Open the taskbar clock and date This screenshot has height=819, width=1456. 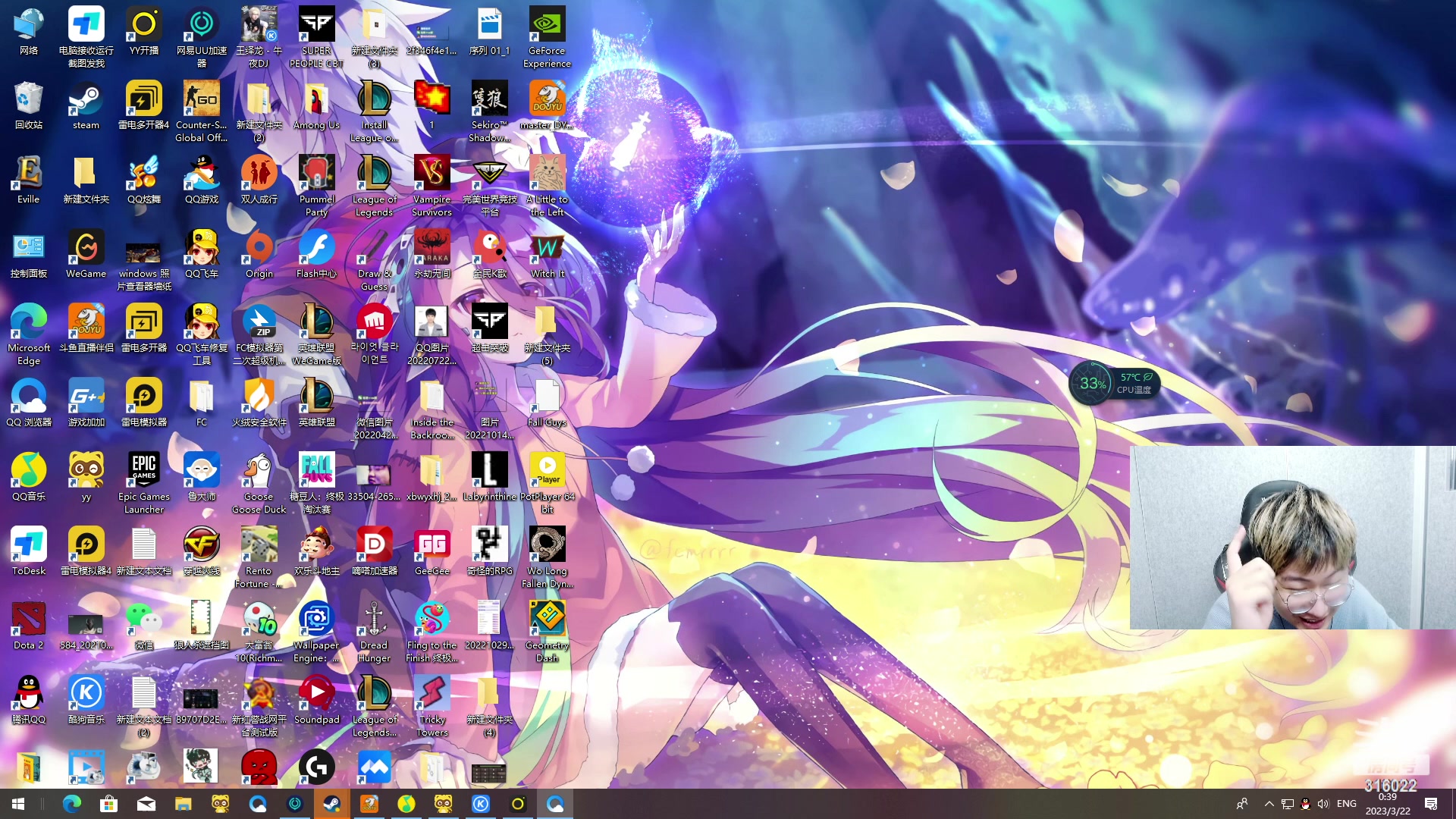[x=1388, y=804]
